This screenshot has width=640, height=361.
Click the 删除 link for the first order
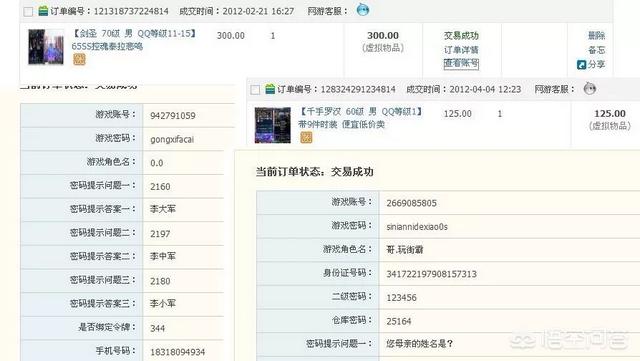click(596, 36)
